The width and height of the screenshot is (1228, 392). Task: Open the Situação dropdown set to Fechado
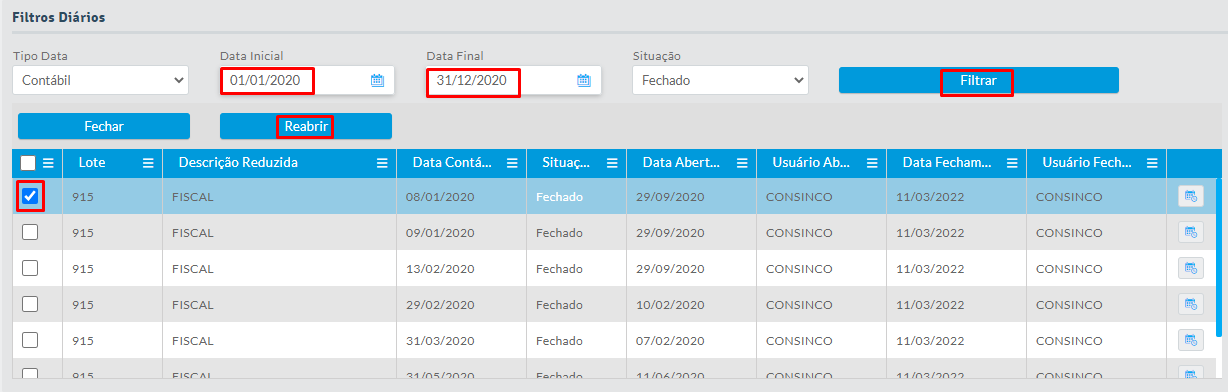pos(720,80)
